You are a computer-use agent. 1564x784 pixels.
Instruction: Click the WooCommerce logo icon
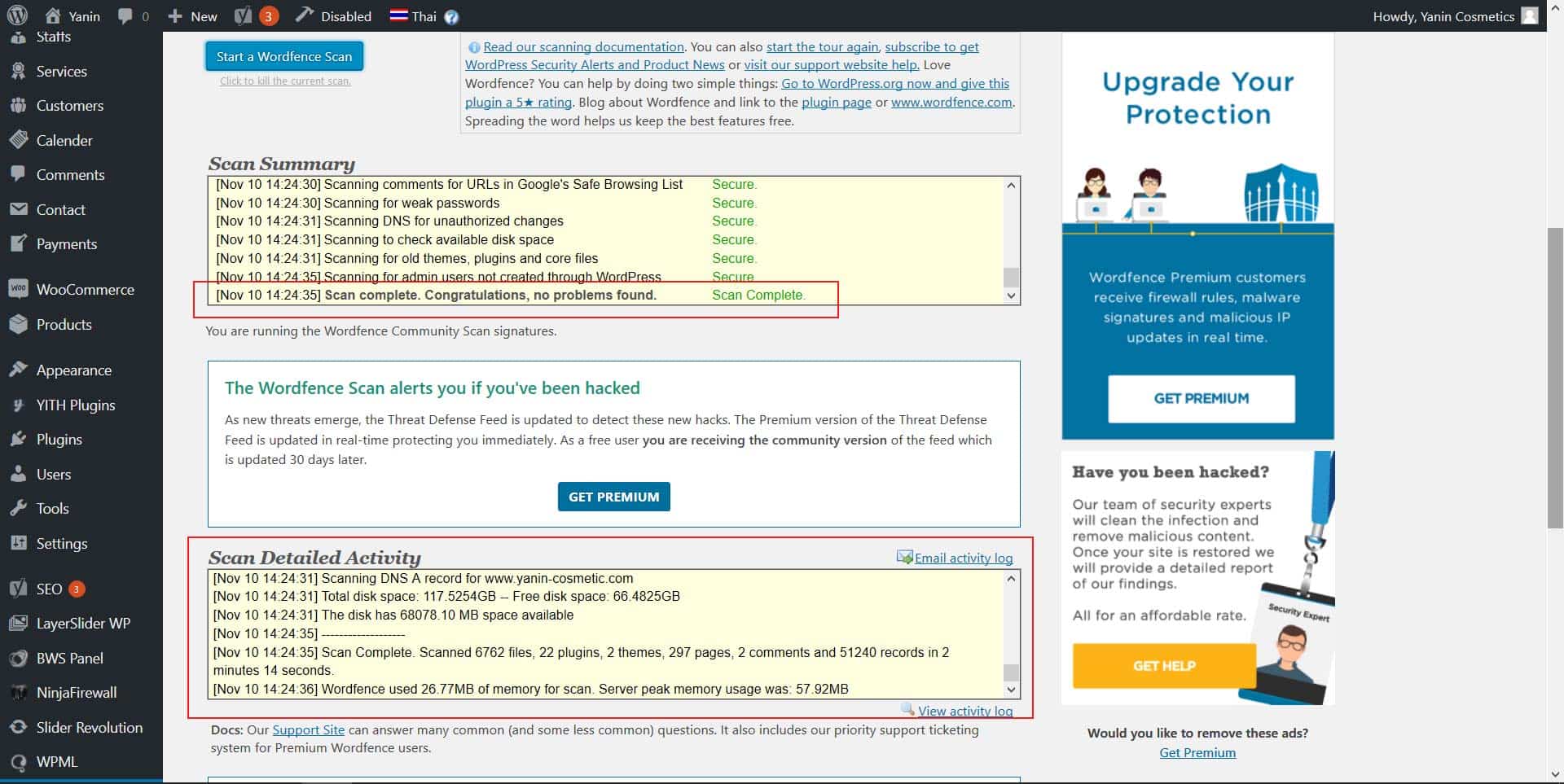(19, 289)
